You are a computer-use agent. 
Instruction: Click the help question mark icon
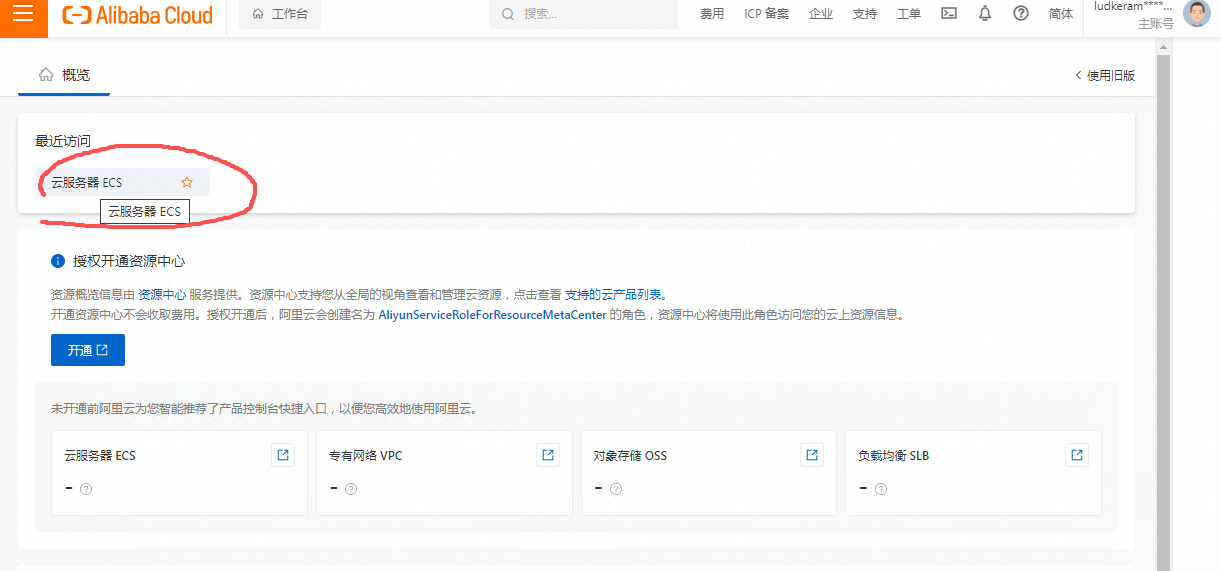coord(1021,14)
